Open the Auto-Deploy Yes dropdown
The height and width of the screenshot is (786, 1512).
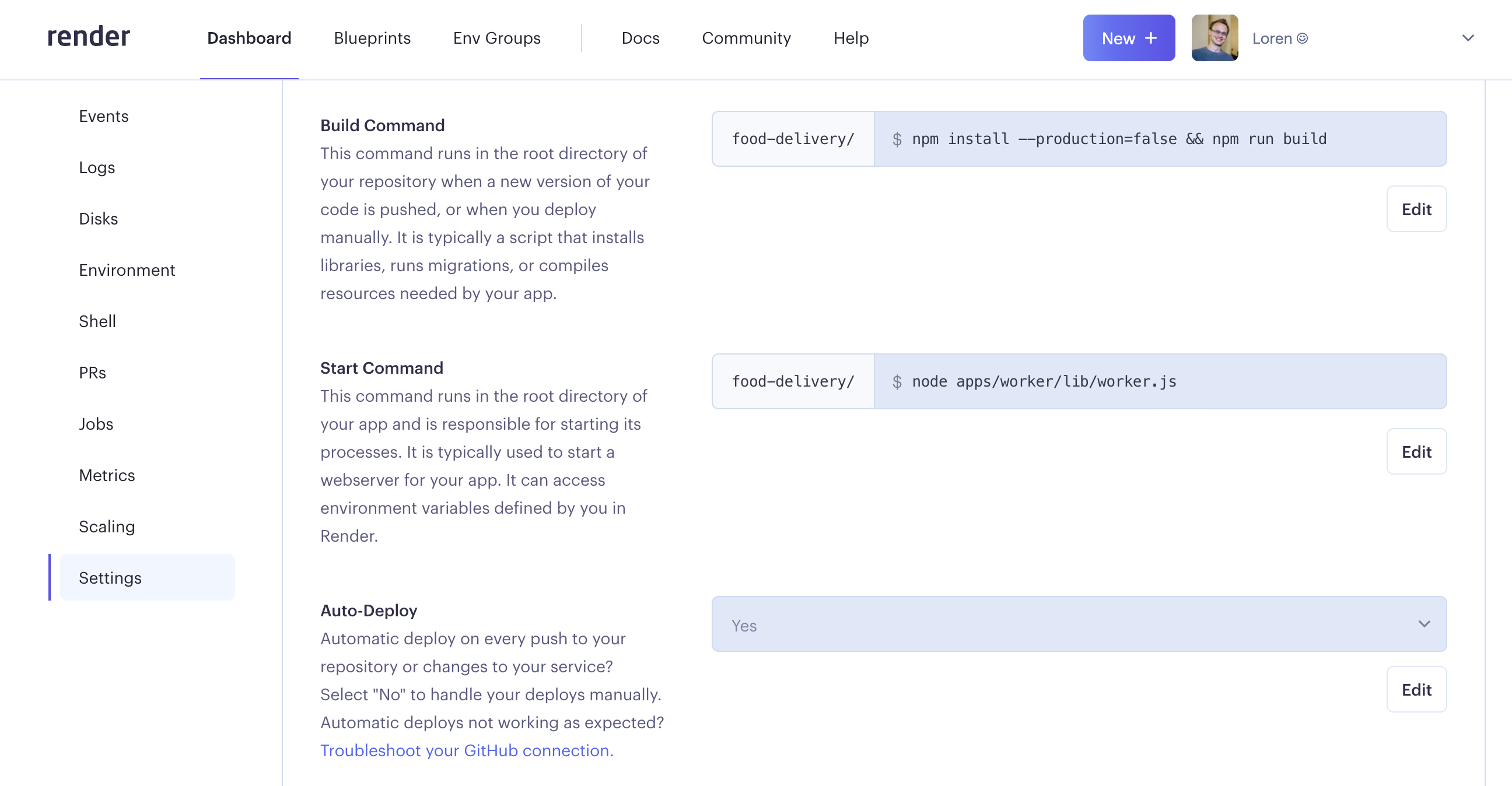(1078, 624)
